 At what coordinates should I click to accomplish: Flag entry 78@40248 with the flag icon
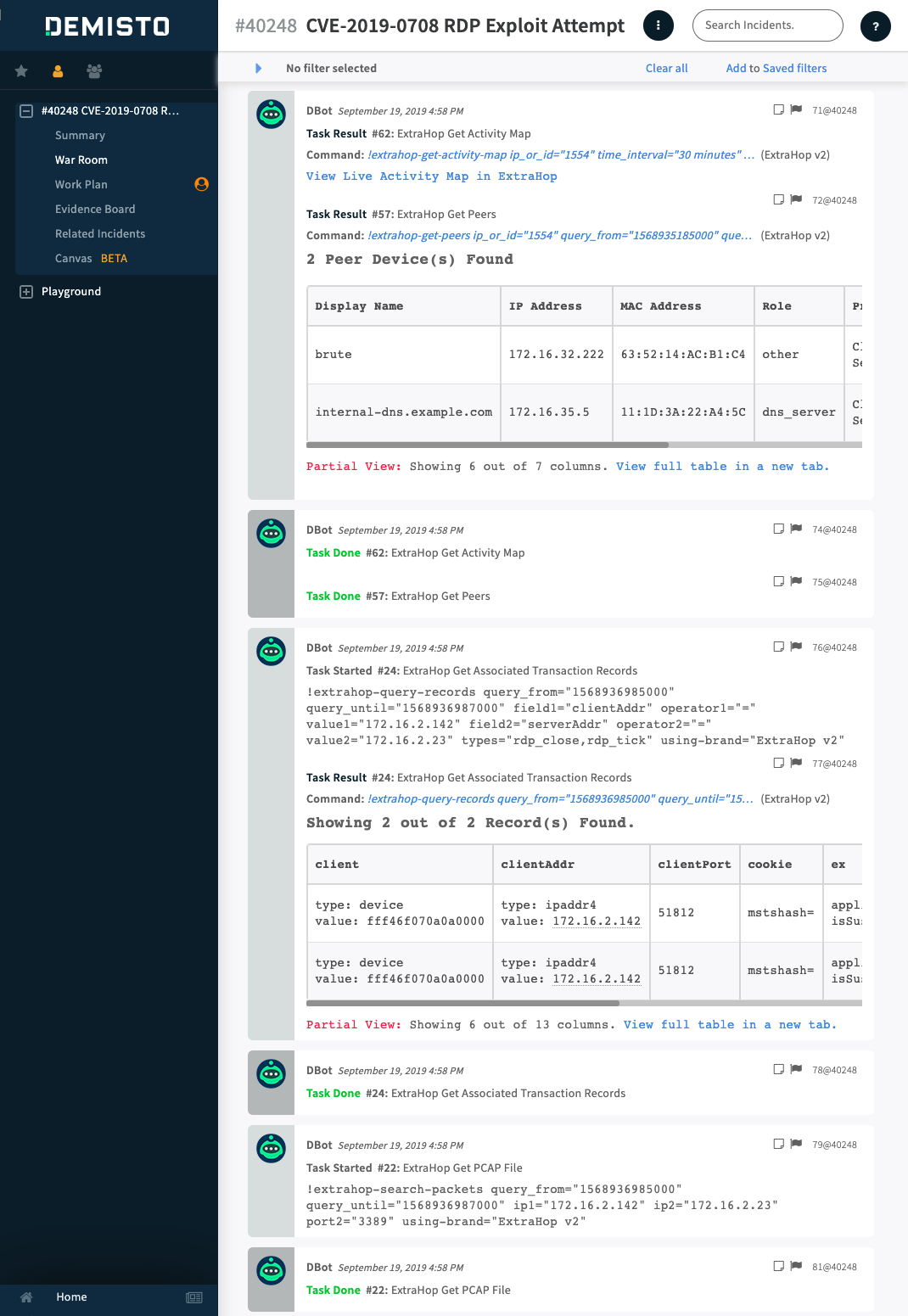click(x=796, y=1069)
